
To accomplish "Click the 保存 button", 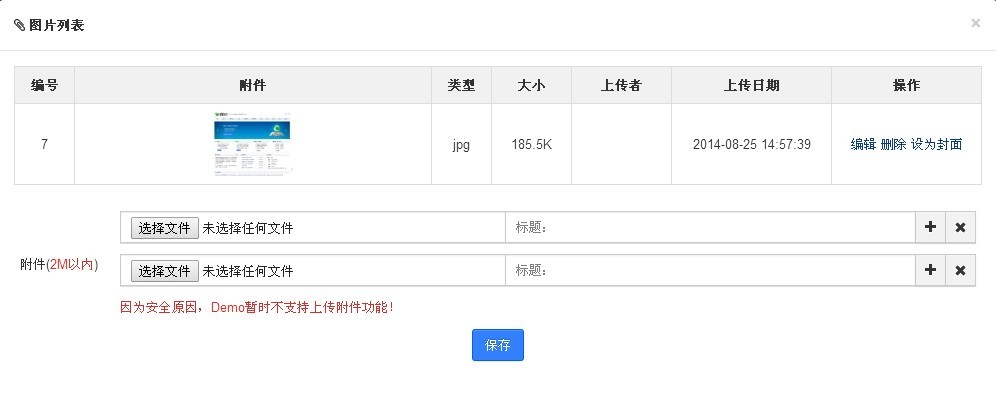I will (x=497, y=345).
